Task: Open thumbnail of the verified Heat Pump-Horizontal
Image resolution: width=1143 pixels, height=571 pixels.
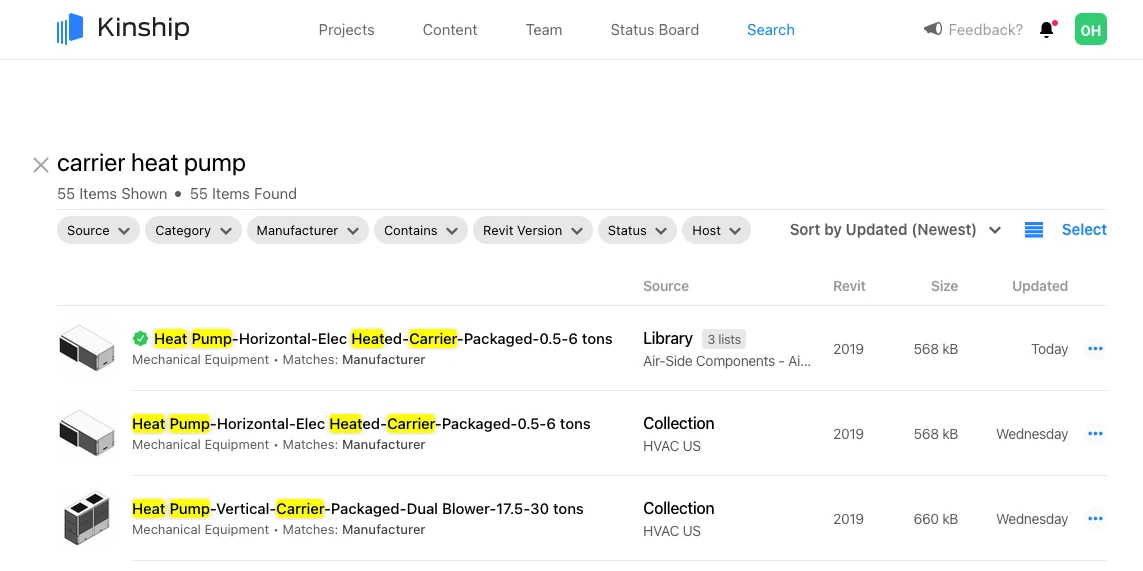Action: click(87, 348)
